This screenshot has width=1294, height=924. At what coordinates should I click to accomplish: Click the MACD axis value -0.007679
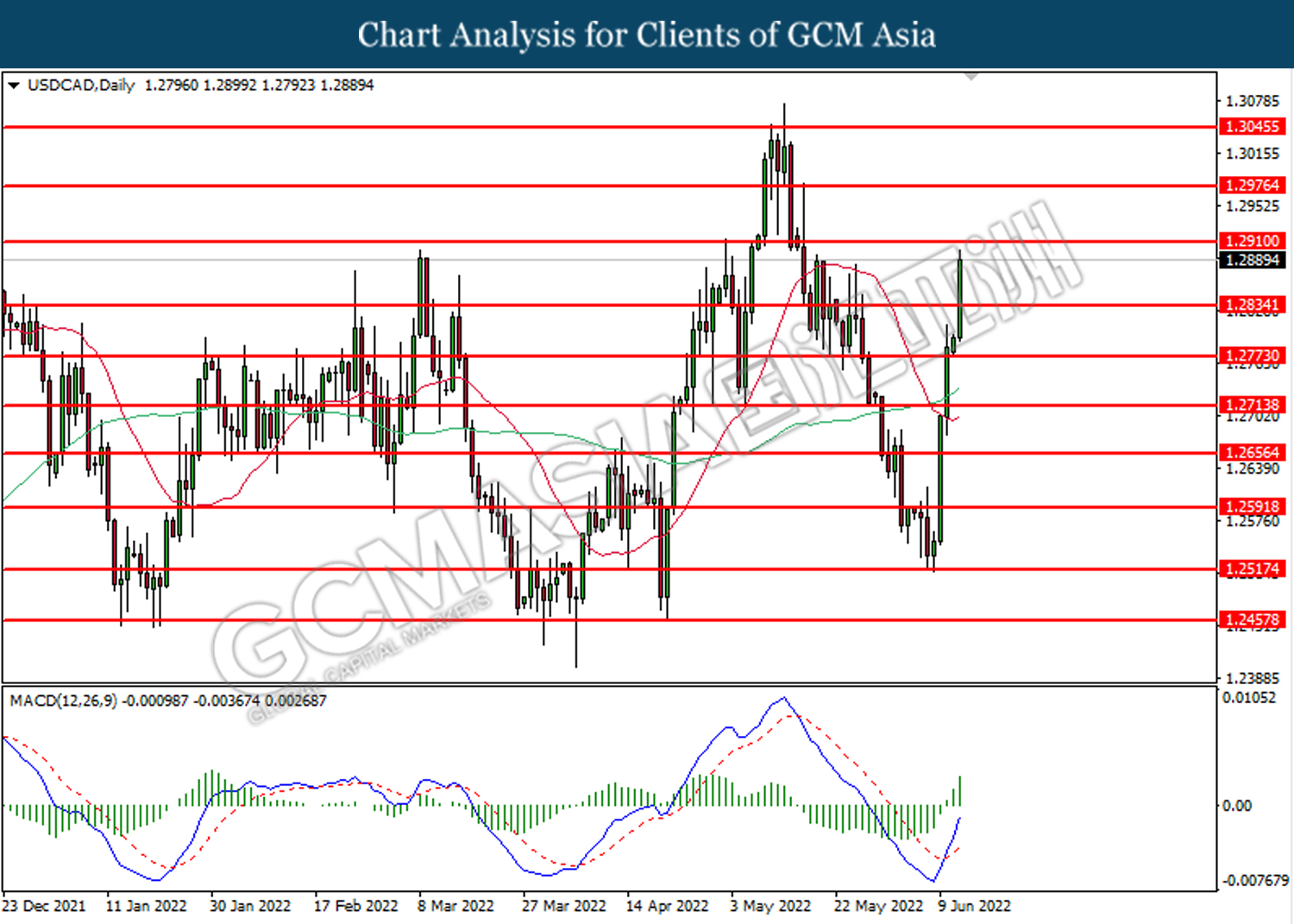(1255, 880)
